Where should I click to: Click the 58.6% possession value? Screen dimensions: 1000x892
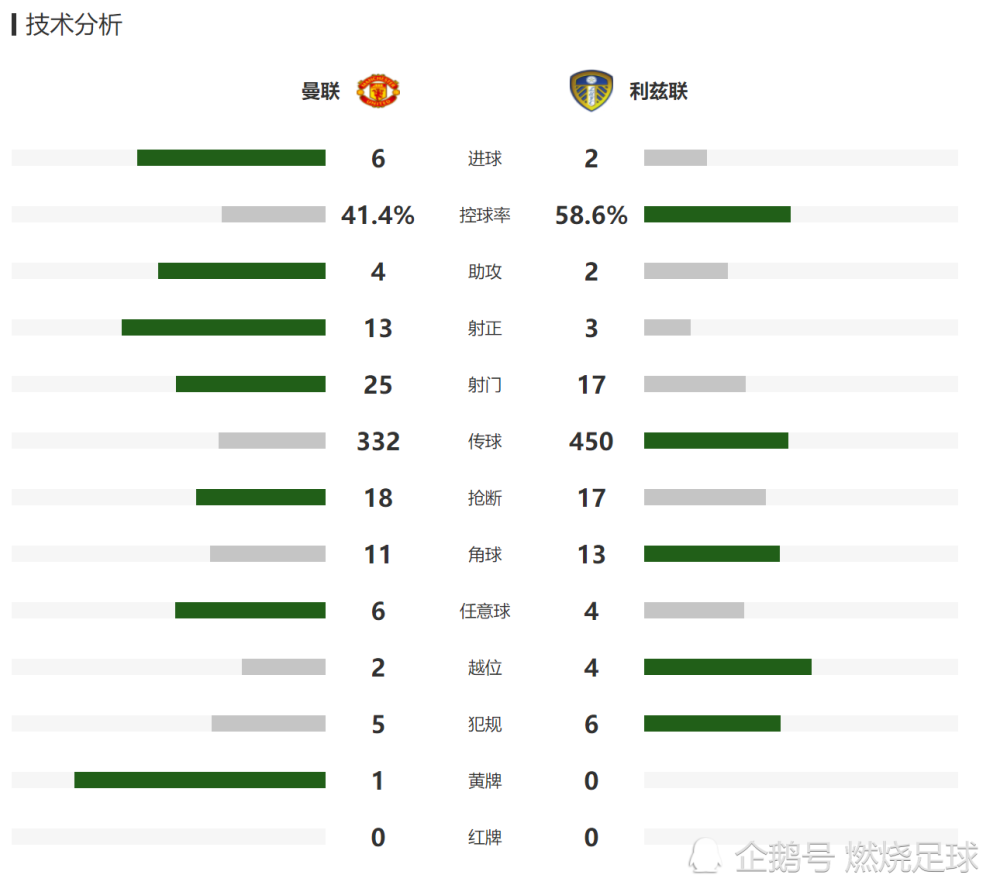point(591,215)
